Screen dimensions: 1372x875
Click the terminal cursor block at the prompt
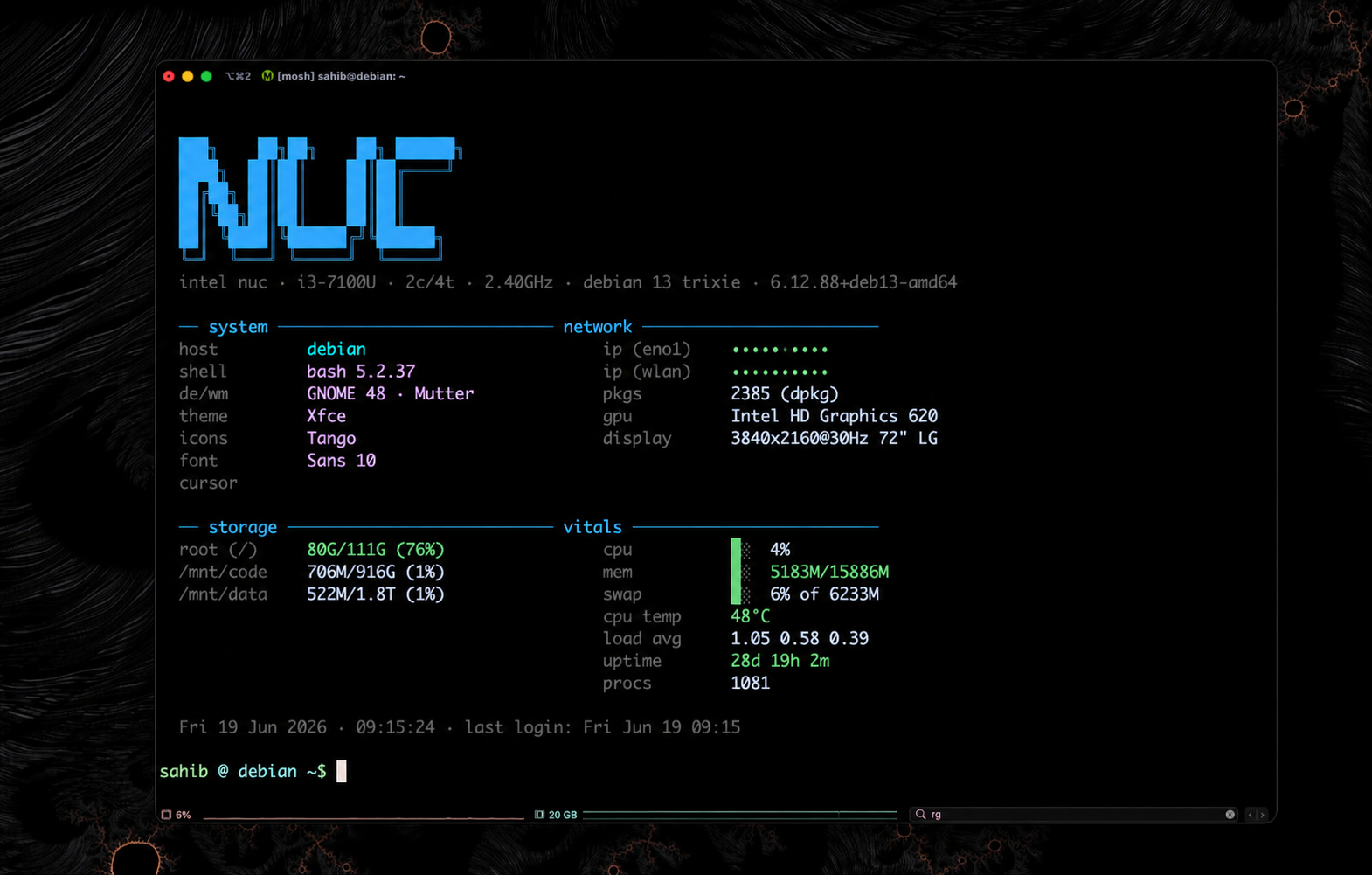click(342, 771)
